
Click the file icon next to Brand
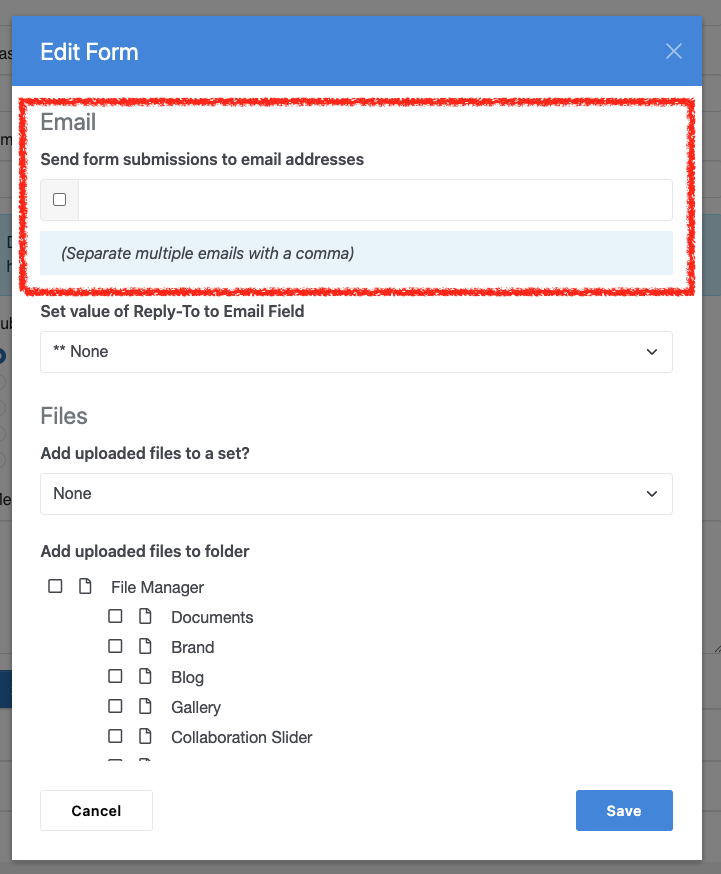click(x=145, y=647)
